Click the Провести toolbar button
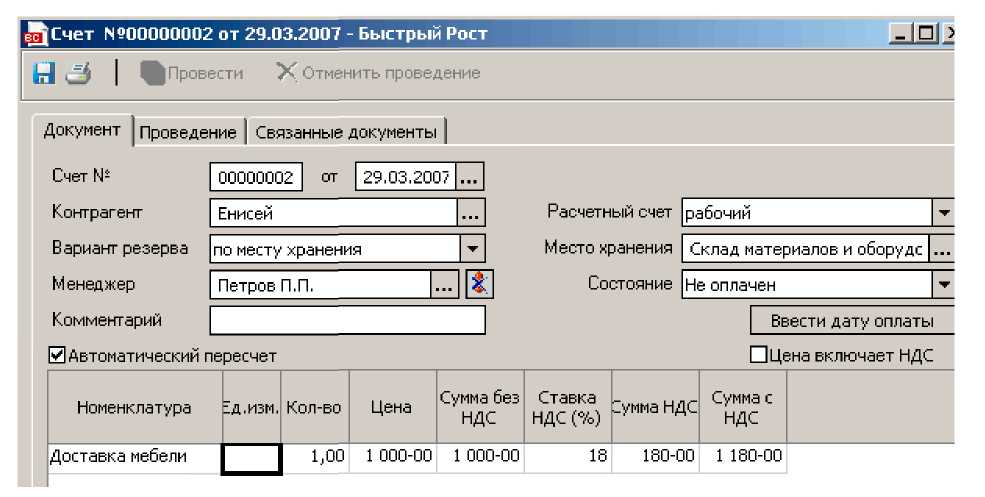The width and height of the screenshot is (985, 497). click(192, 73)
